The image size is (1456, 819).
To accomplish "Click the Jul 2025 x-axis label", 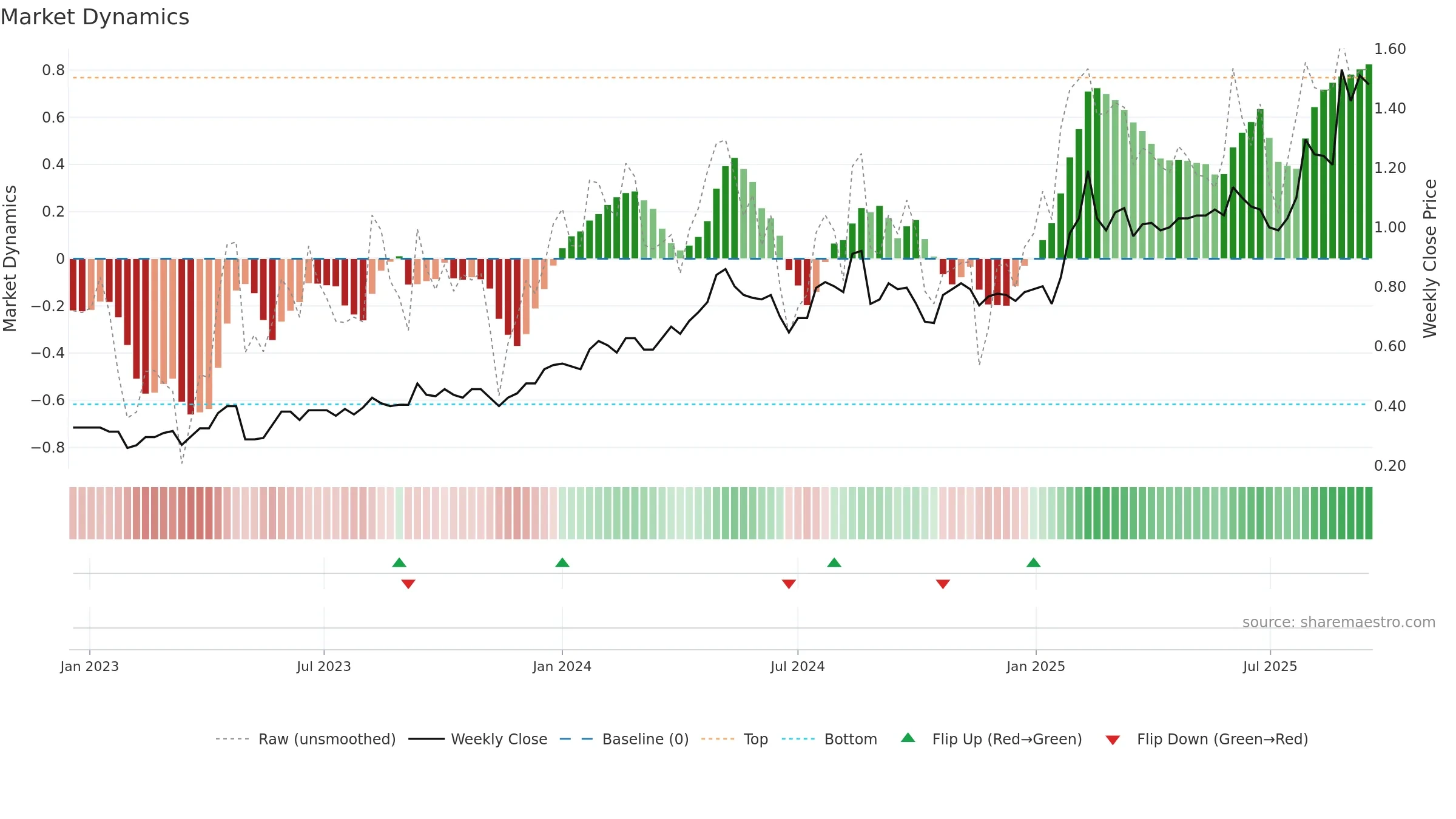I will coord(1270,666).
